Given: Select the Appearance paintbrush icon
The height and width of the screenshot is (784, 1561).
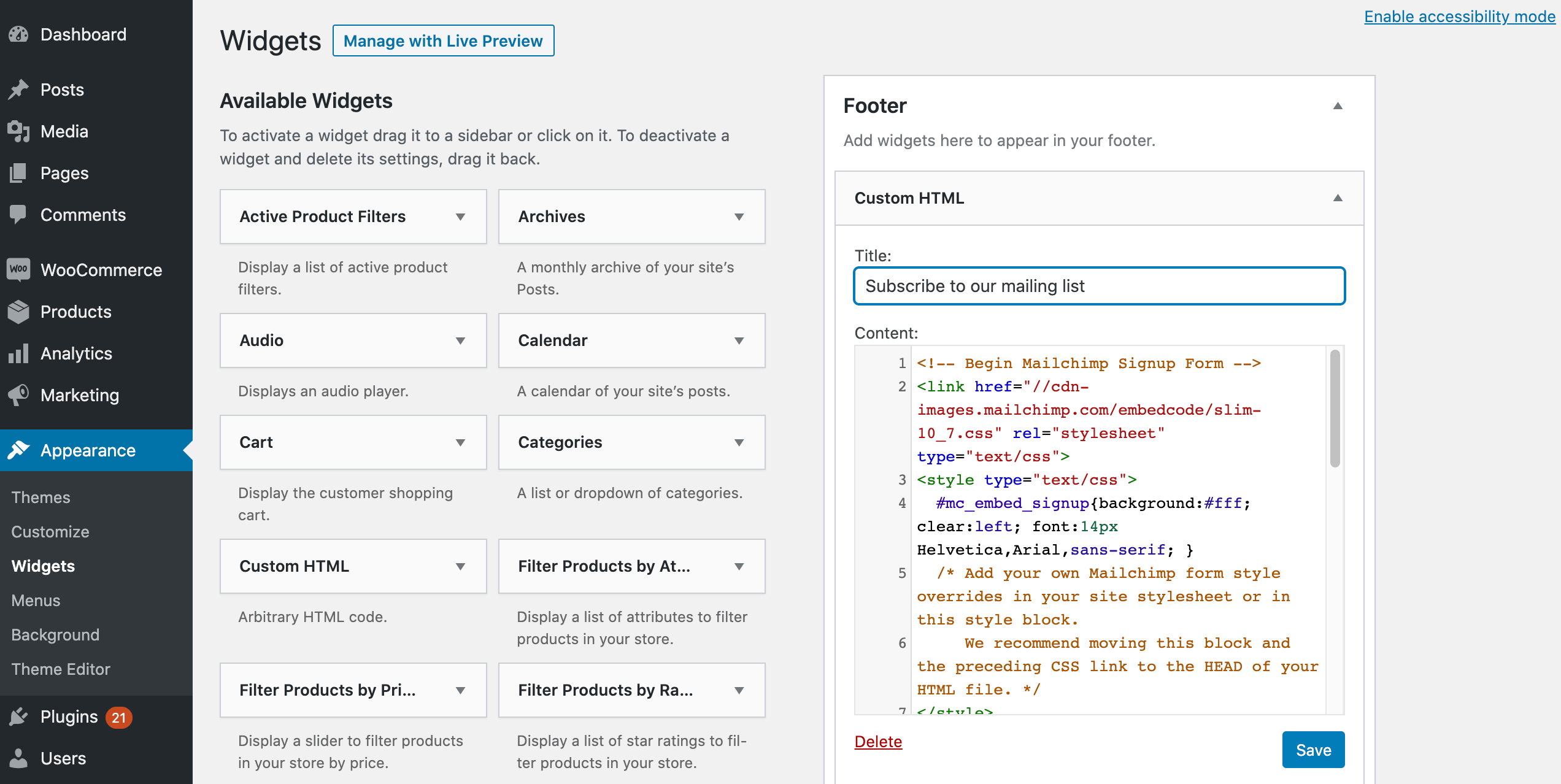Looking at the screenshot, I should point(18,450).
